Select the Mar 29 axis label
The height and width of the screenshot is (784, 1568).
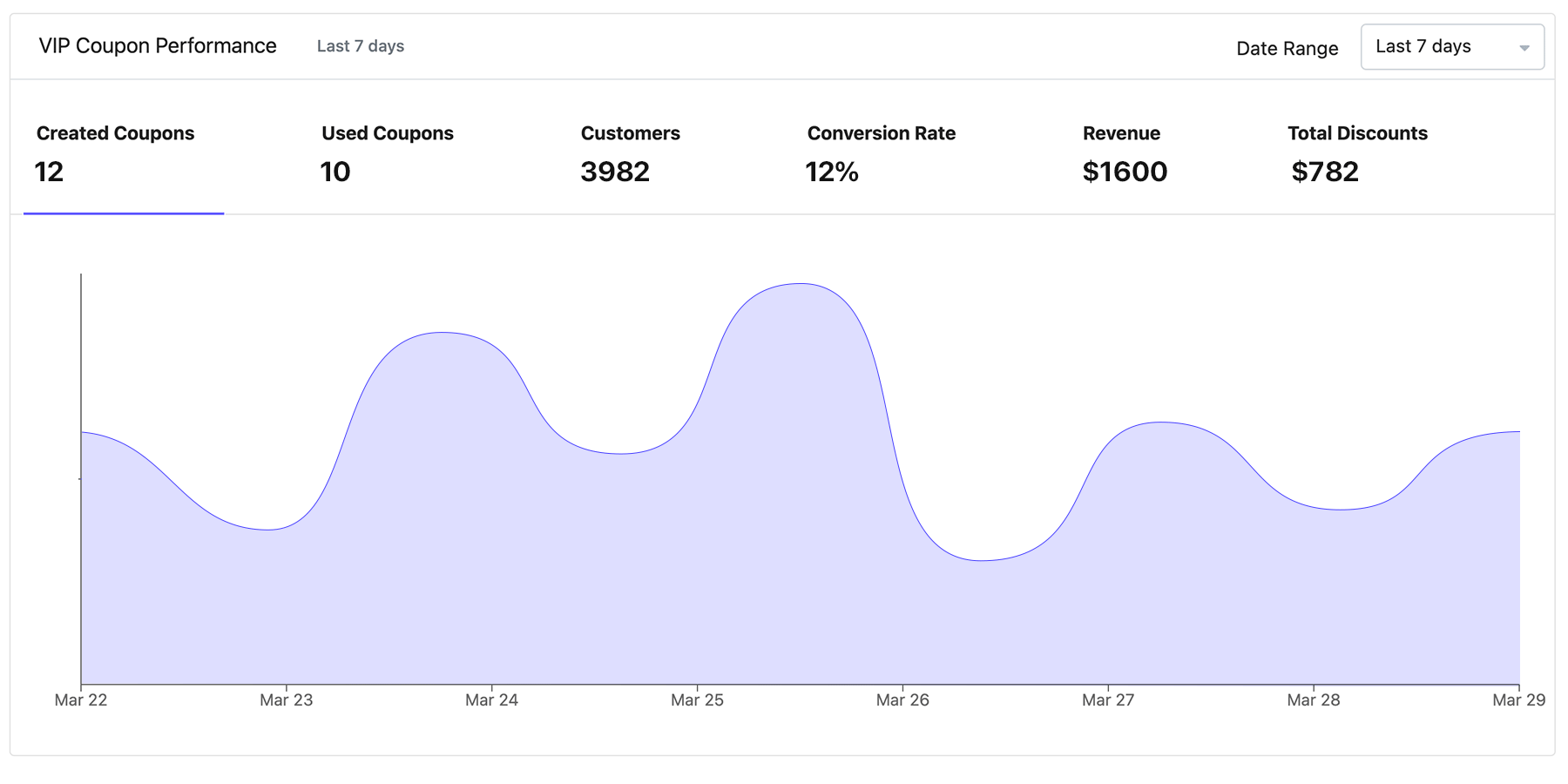1518,700
